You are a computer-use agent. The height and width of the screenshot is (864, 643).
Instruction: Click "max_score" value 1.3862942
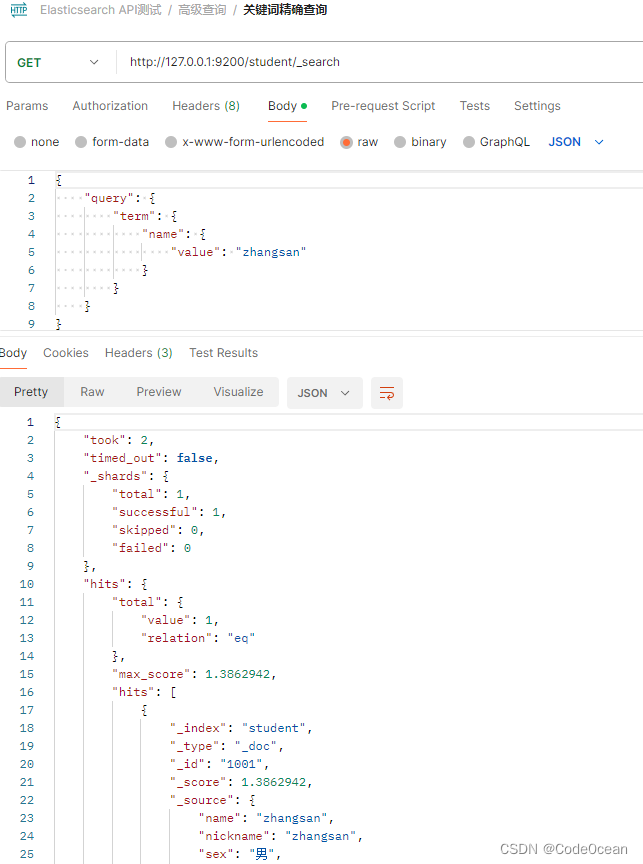click(x=237, y=674)
